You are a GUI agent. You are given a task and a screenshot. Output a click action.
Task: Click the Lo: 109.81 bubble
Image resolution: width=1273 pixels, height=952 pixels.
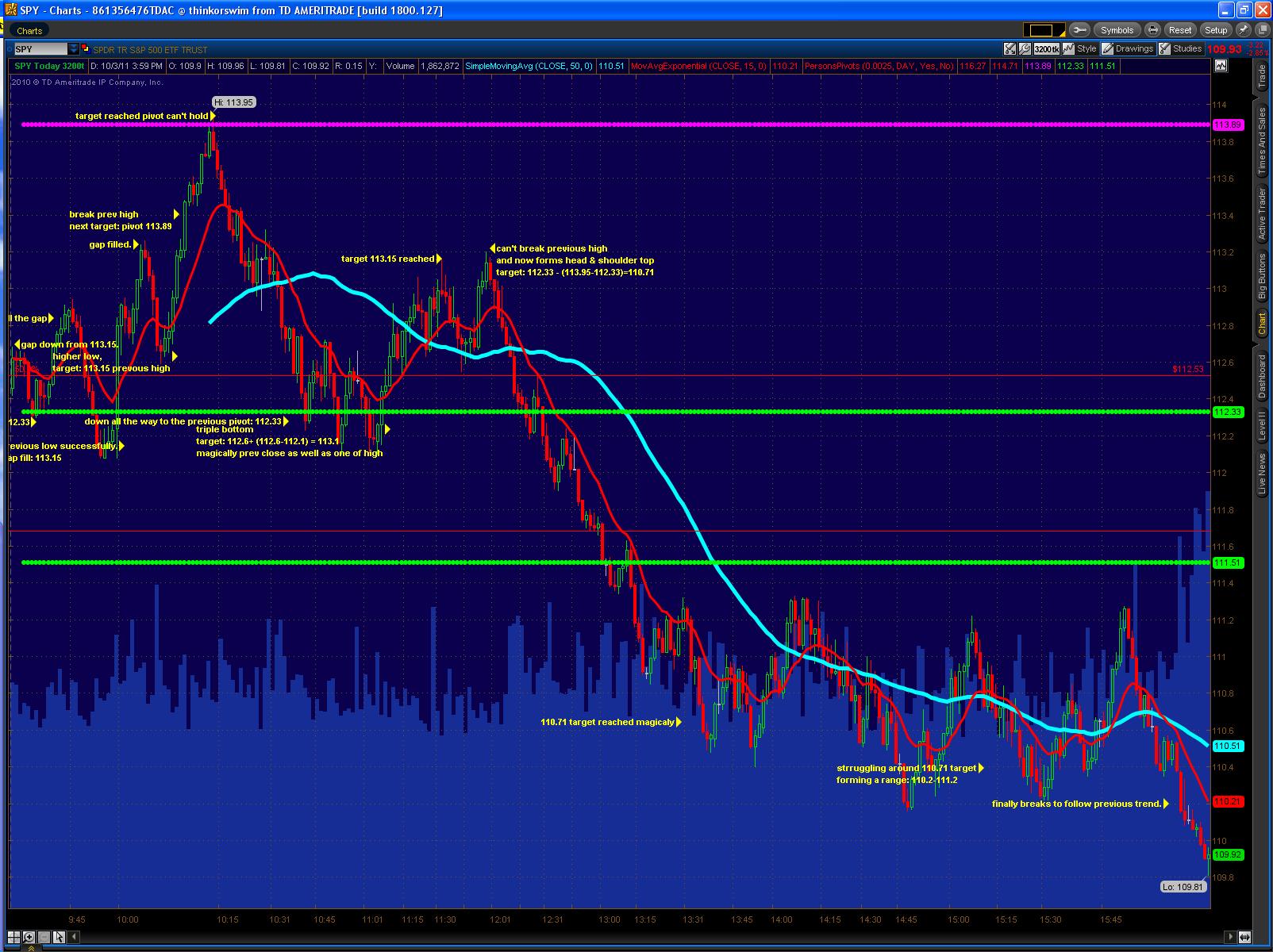(1183, 886)
